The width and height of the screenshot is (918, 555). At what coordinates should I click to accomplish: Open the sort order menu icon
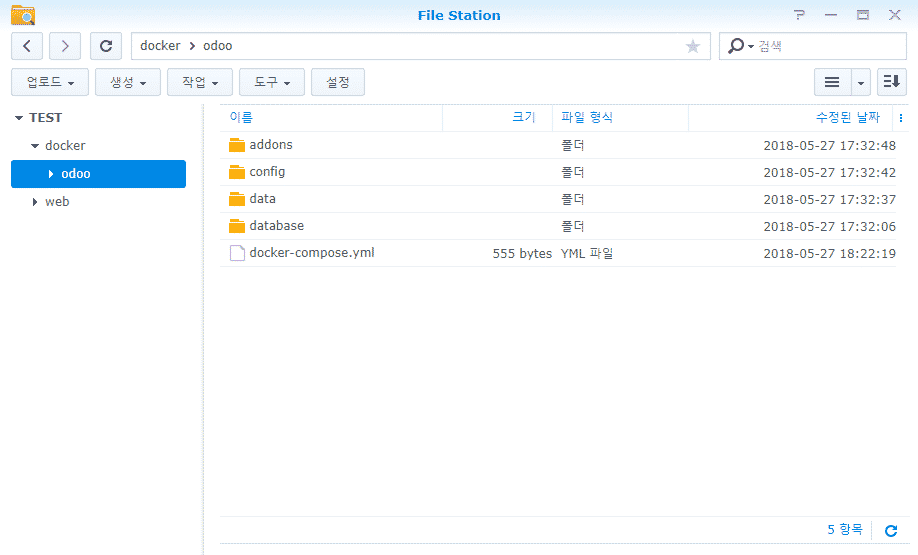(x=892, y=82)
